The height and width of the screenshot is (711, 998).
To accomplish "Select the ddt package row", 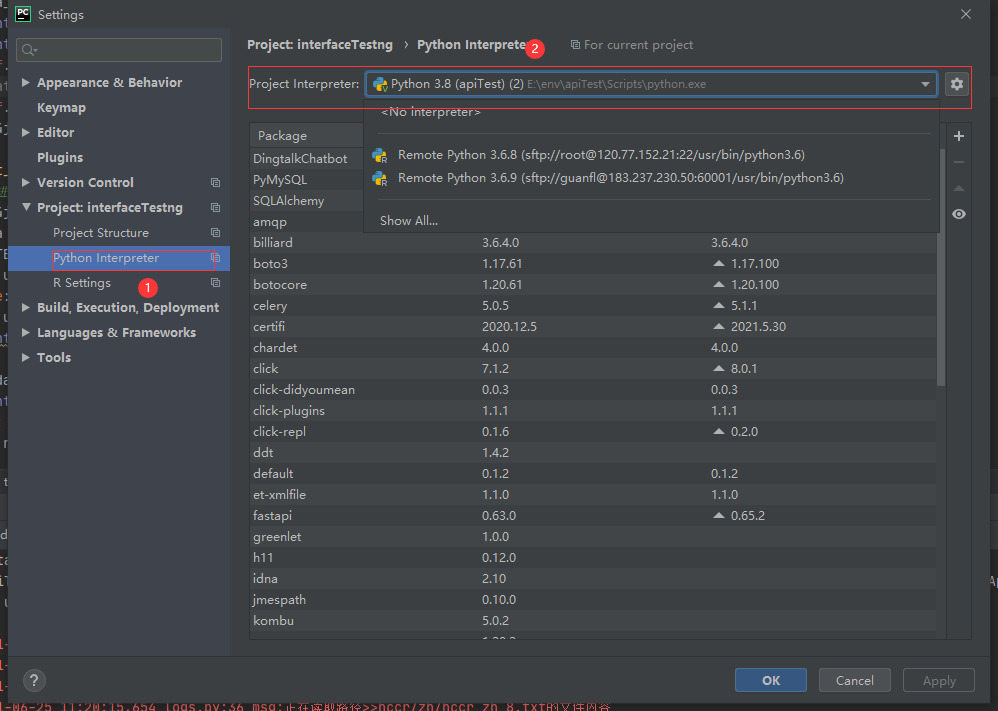I will point(593,453).
